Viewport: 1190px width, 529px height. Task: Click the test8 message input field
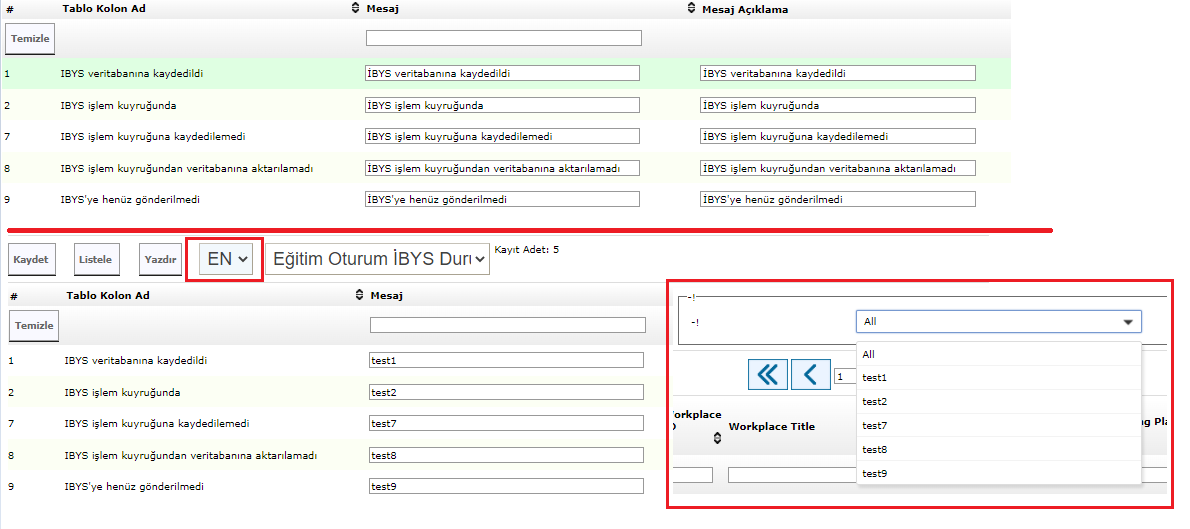tap(507, 456)
